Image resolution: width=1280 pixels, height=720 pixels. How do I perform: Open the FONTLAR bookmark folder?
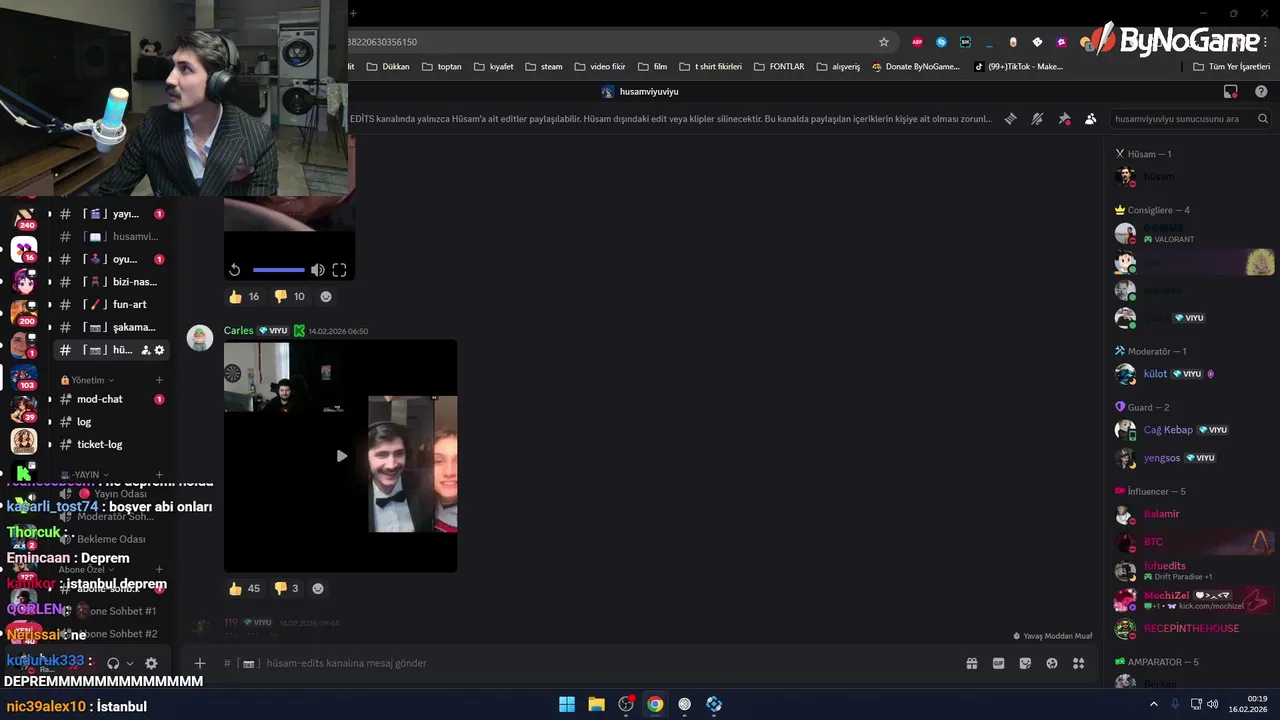pyautogui.click(x=778, y=67)
